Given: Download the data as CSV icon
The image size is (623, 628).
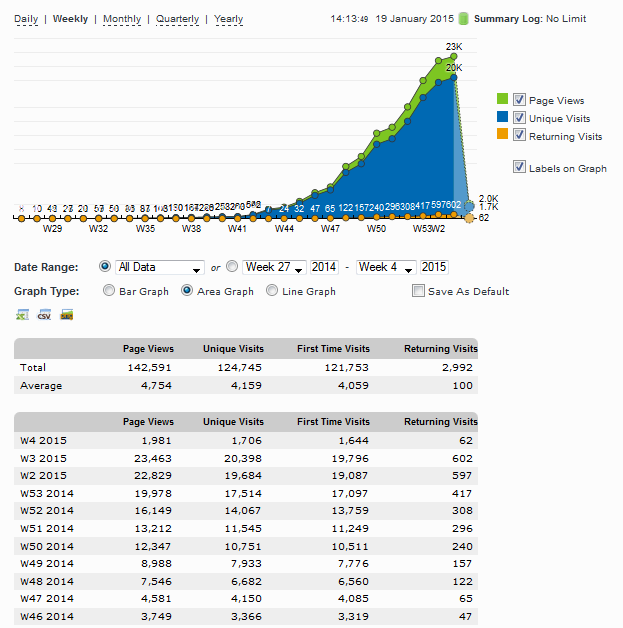Looking at the screenshot, I should pos(44,315).
